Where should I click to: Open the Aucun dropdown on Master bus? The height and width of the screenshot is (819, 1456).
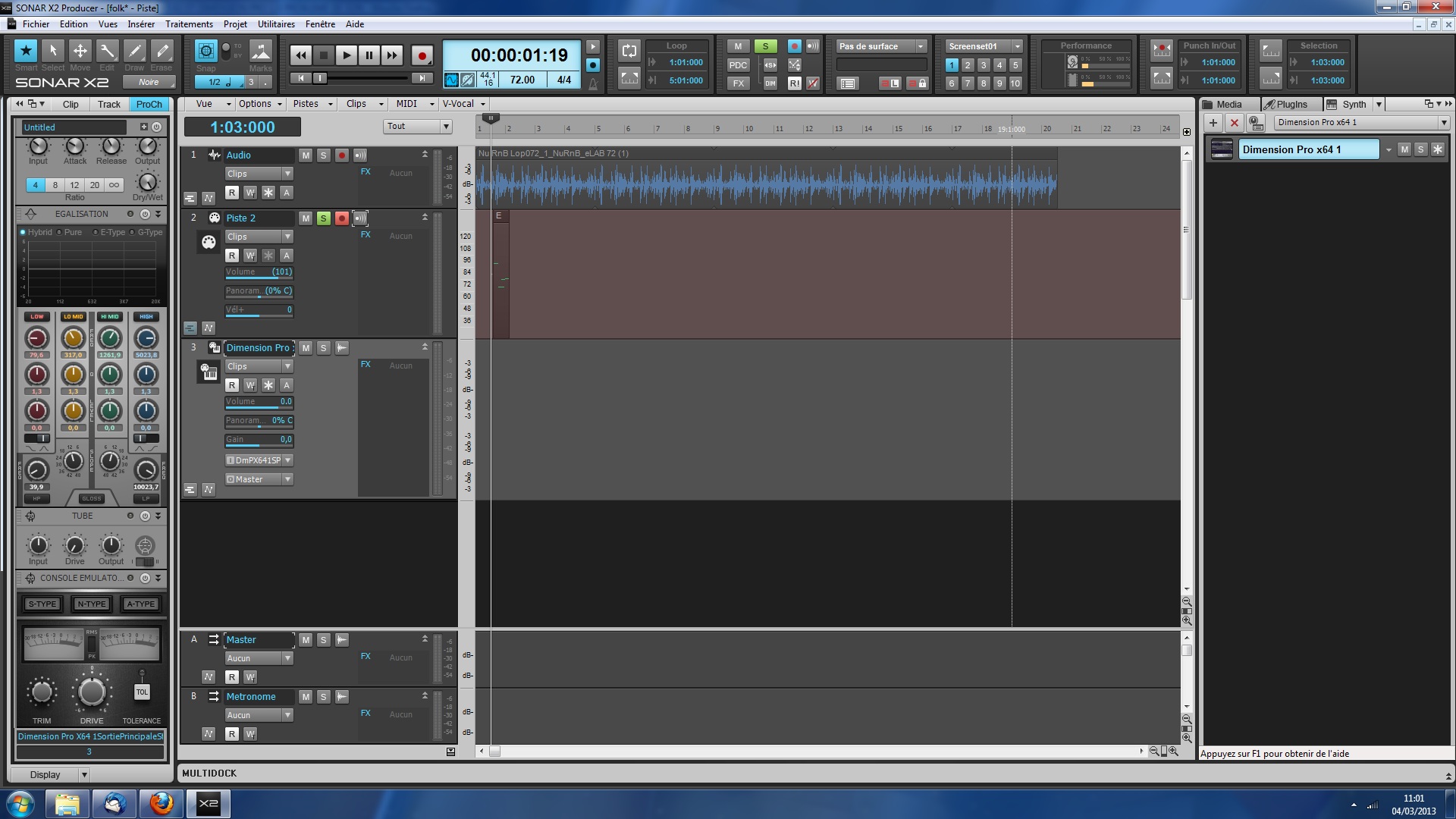(259, 658)
